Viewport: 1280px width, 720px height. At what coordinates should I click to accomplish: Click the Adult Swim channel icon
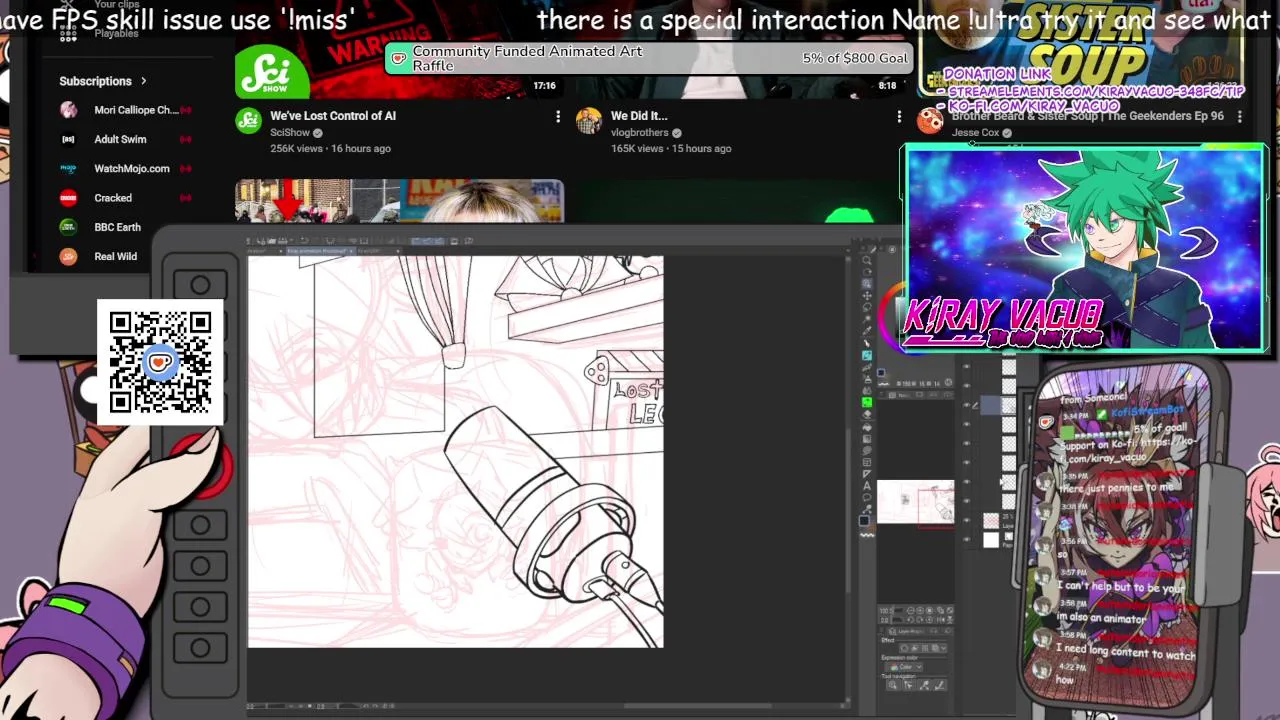point(68,139)
